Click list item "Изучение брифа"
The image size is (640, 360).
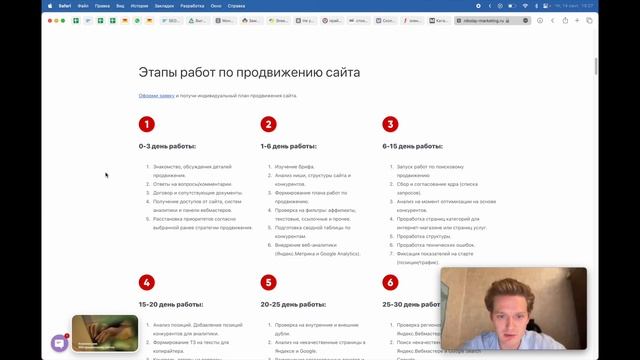pyautogui.click(x=295, y=167)
